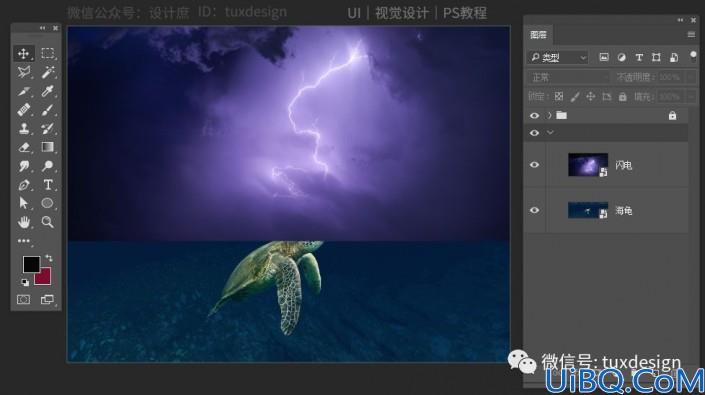The image size is (705, 395).
Task: Select the Zoom magnifier tool
Action: 47,222
